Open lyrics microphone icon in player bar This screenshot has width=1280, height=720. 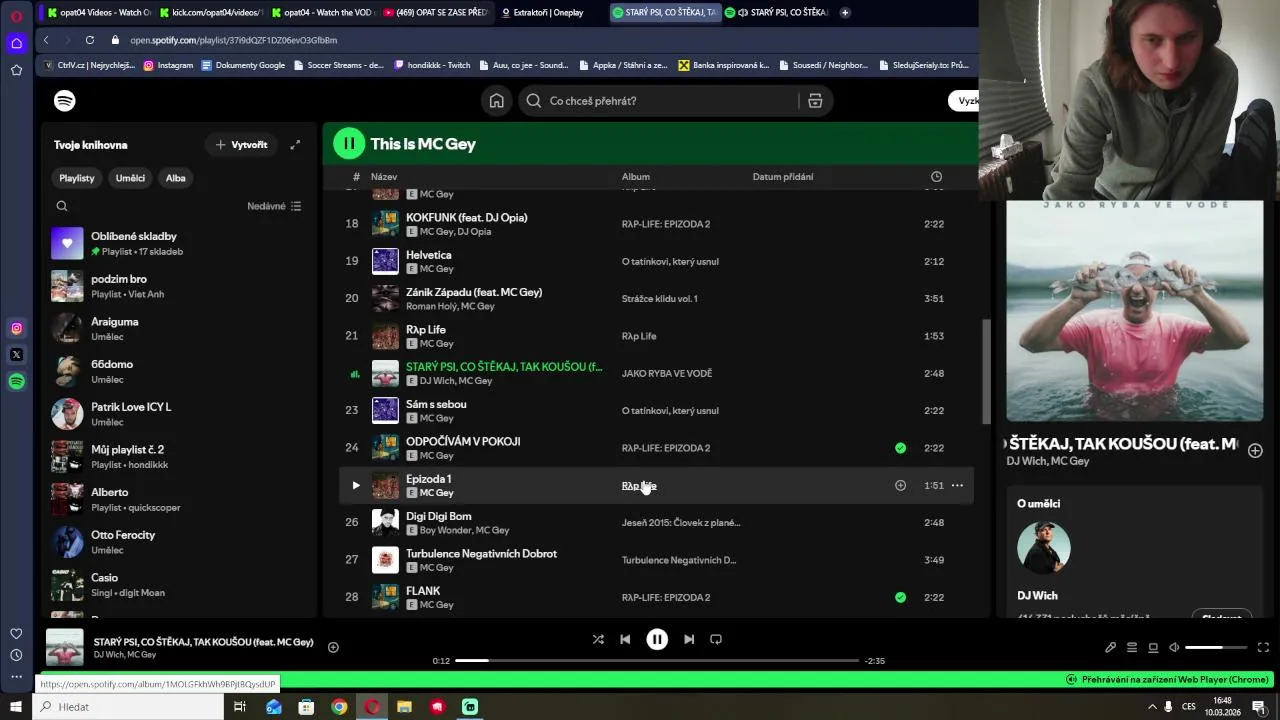click(1110, 647)
